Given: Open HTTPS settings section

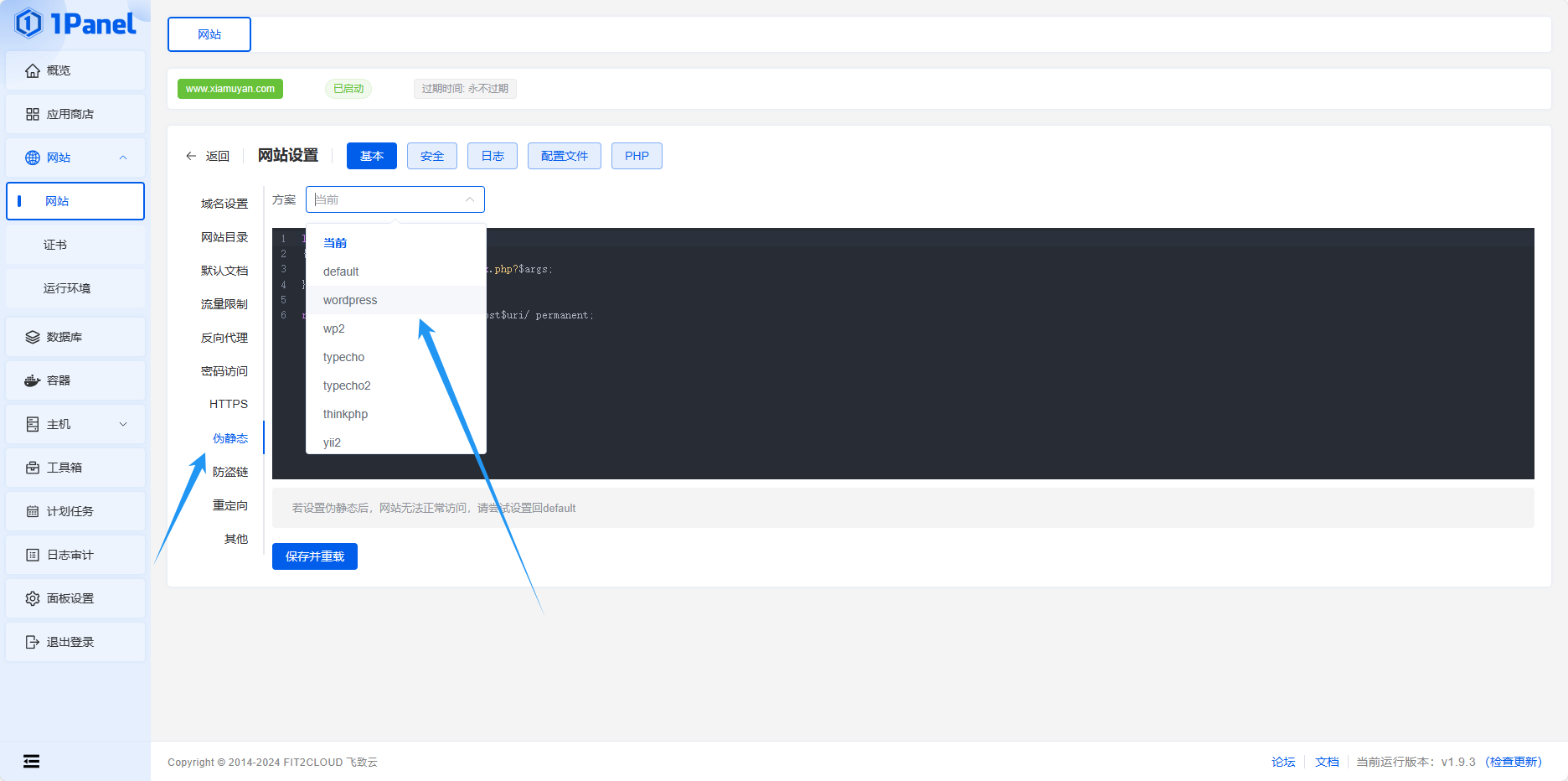Looking at the screenshot, I should 229,404.
